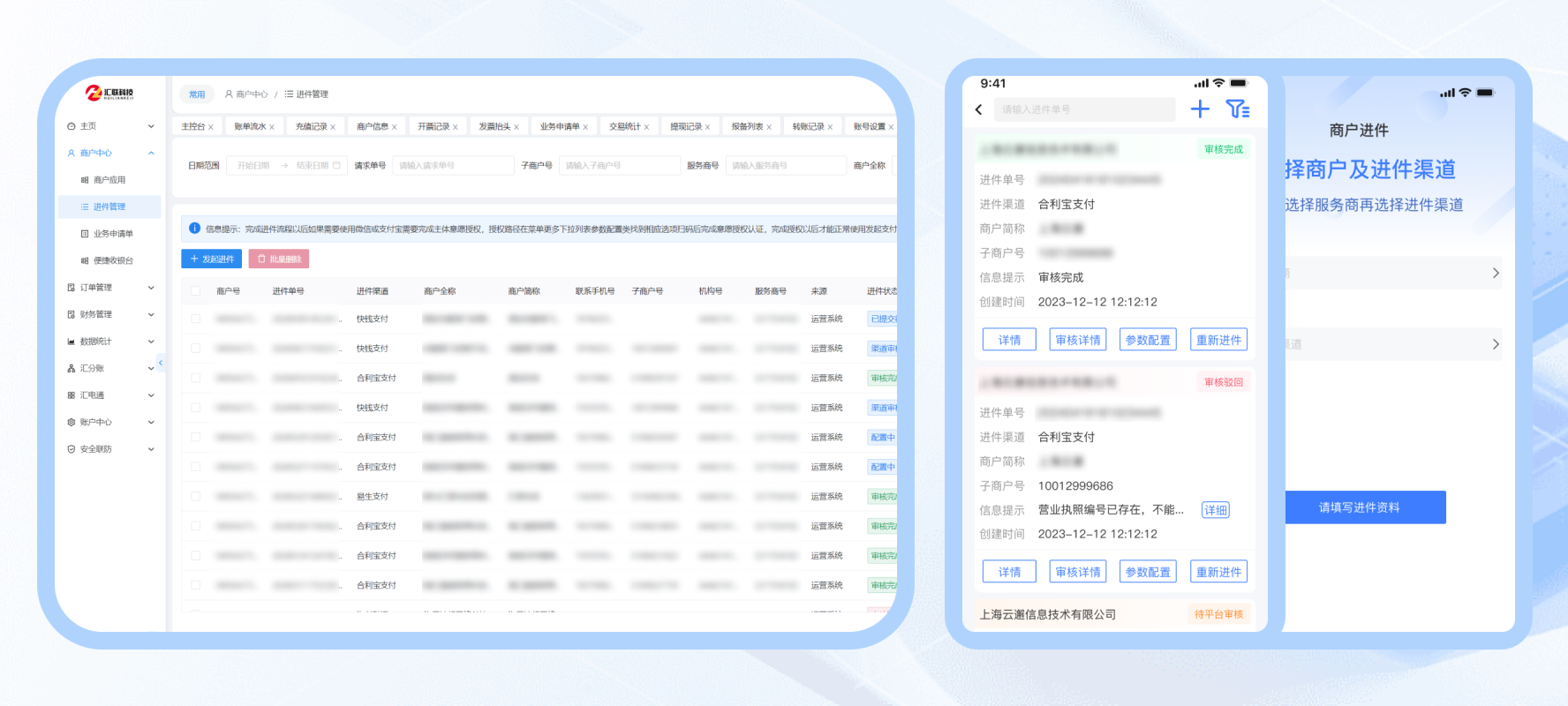Open 业务申请单 via its sidebar icon
Screen dimensions: 1568x706
(85, 234)
